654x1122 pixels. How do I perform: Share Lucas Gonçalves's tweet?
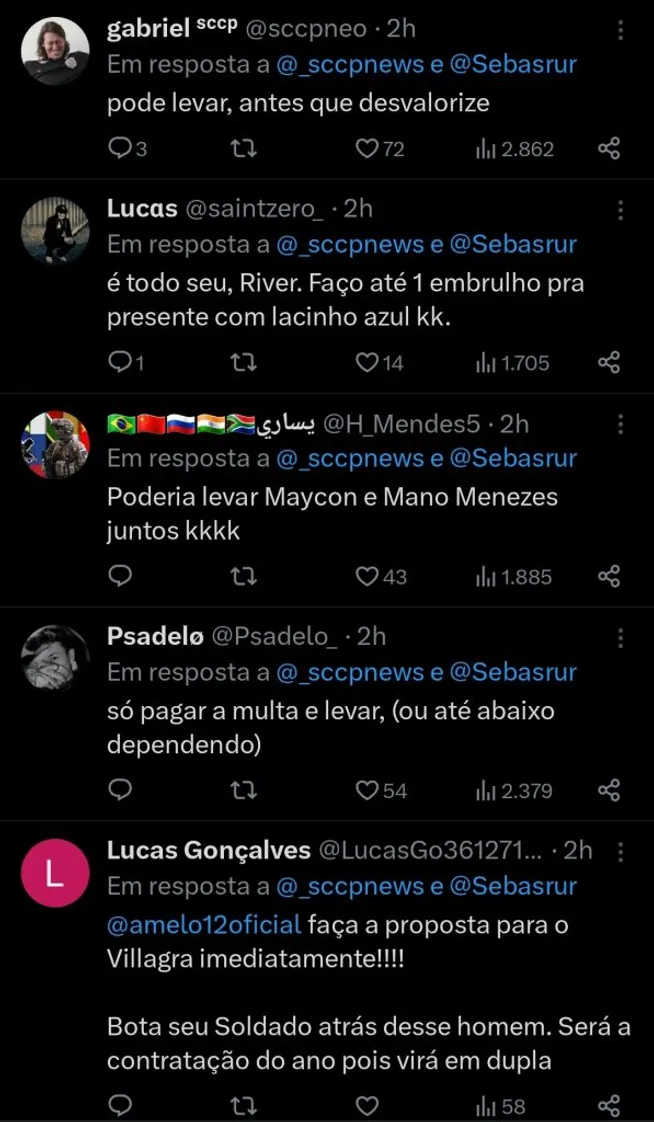click(x=608, y=1107)
